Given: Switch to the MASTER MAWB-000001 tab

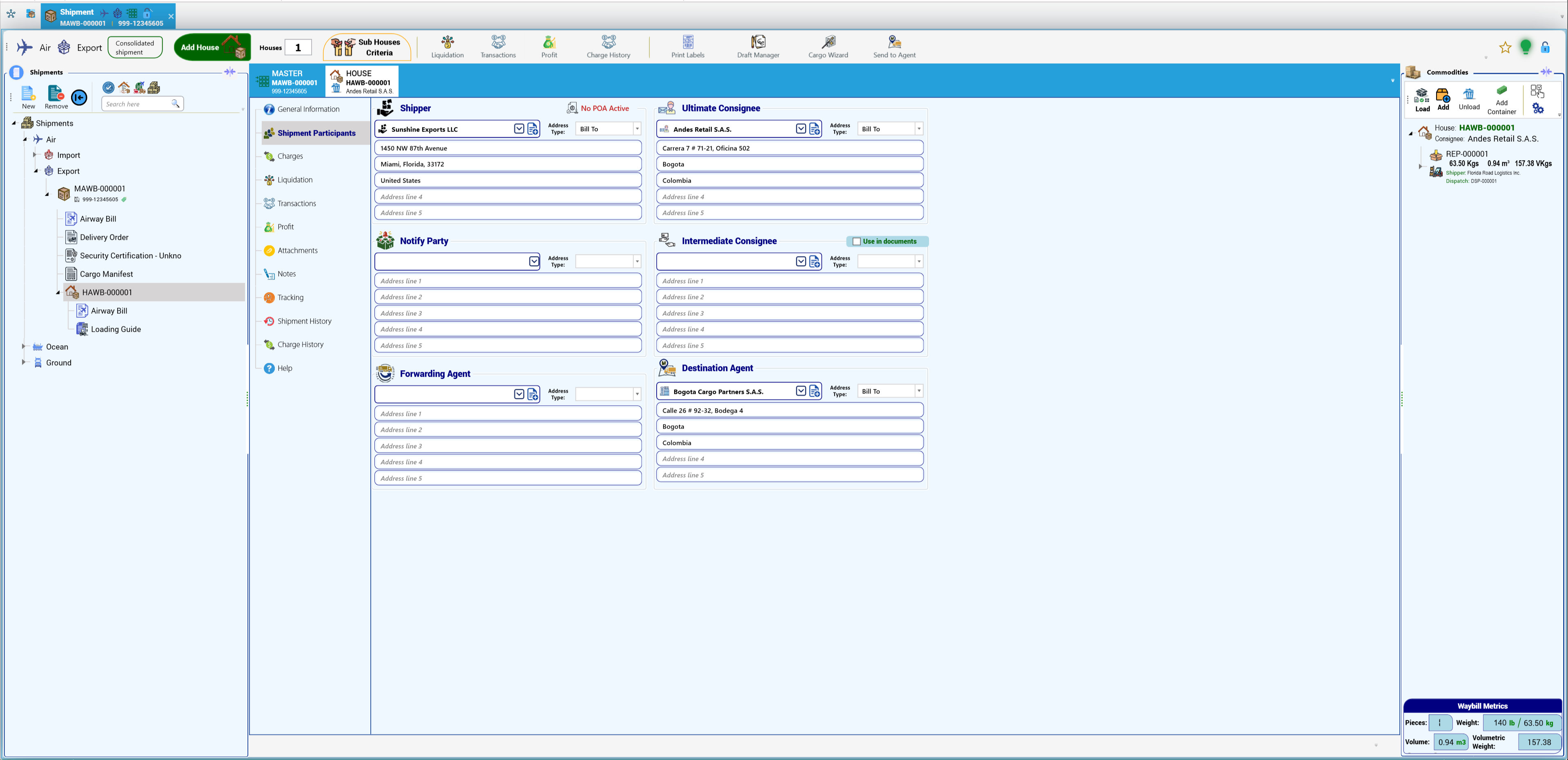Looking at the screenshot, I should click(287, 82).
